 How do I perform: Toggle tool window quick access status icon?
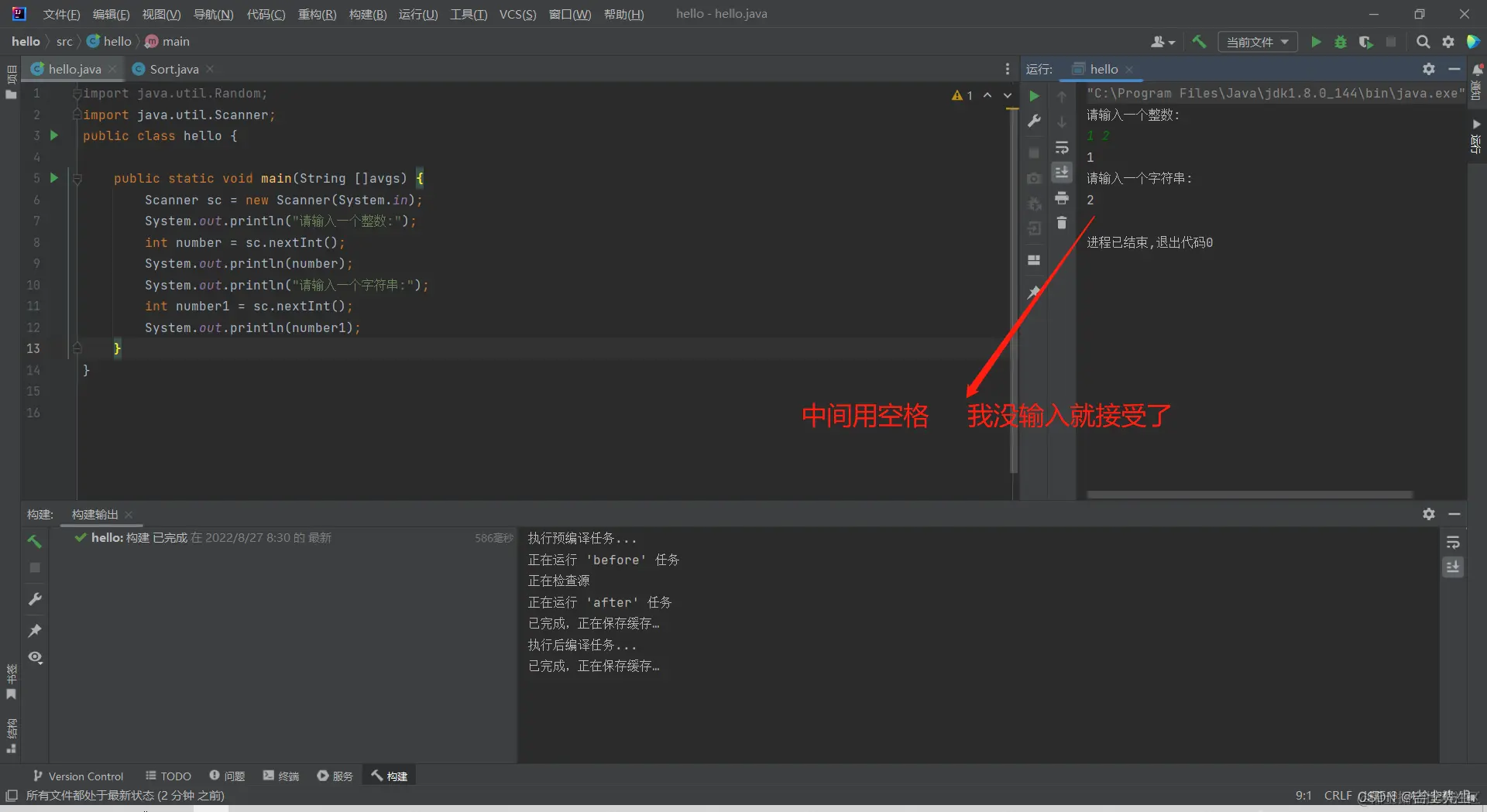point(12,796)
